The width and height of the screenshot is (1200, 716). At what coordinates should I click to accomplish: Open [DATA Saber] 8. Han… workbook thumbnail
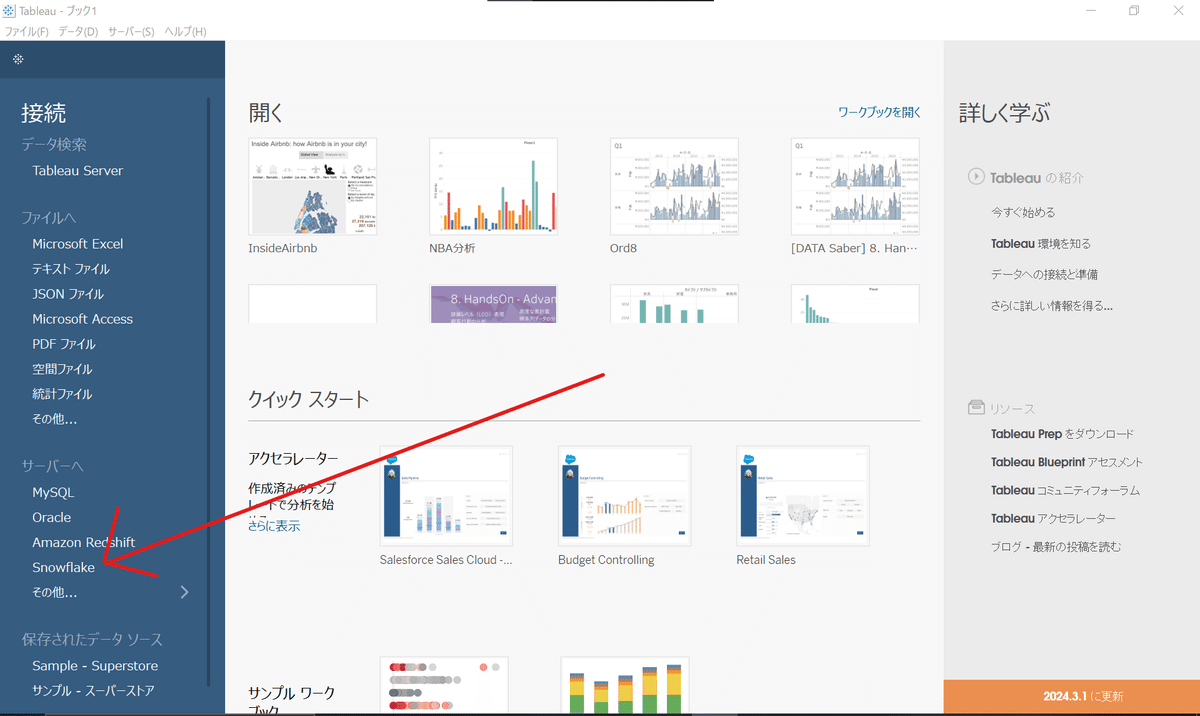coord(855,186)
